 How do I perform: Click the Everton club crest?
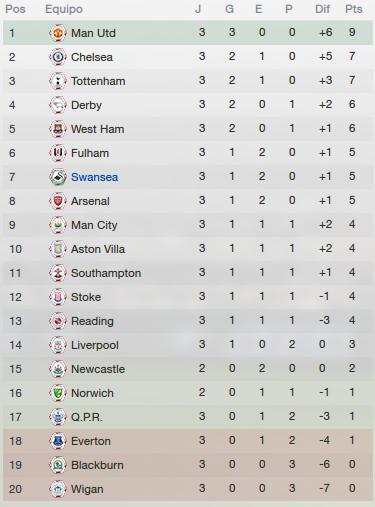[x=58, y=441]
